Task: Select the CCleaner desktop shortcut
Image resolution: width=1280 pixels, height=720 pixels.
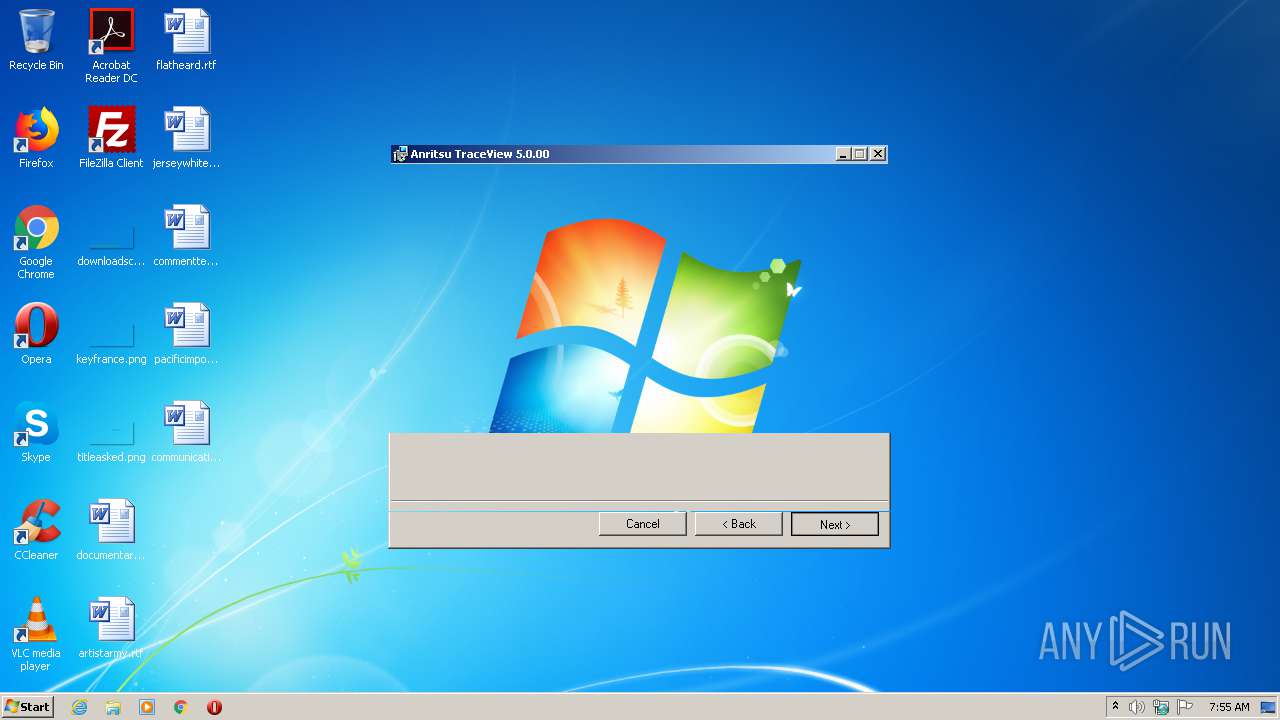Action: point(36,530)
